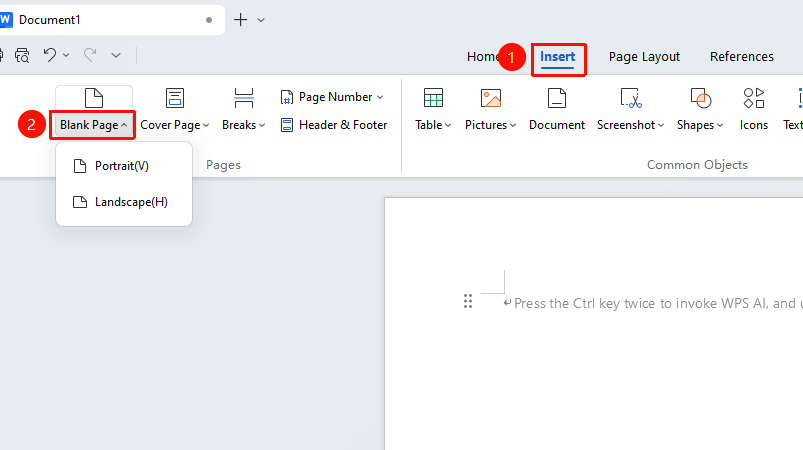
Task: Open the Page Number dropdown arrow
Action: [380, 97]
